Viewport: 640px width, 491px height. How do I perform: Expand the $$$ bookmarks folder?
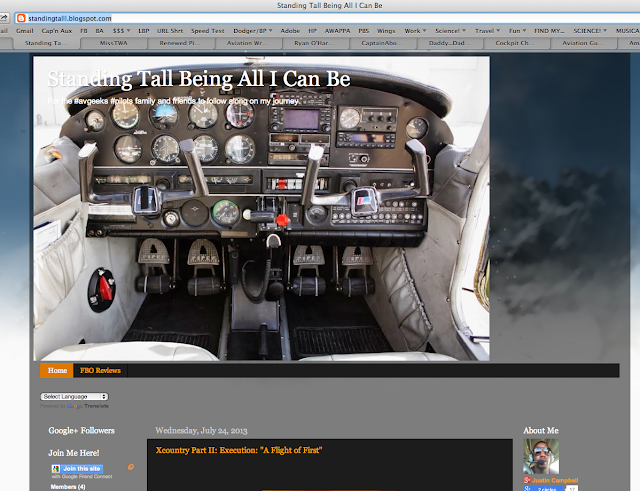(121, 31)
